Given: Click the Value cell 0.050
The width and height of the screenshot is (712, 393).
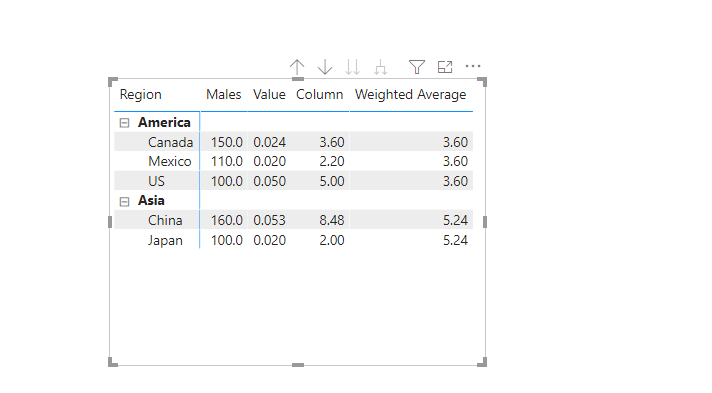Looking at the screenshot, I should (270, 181).
